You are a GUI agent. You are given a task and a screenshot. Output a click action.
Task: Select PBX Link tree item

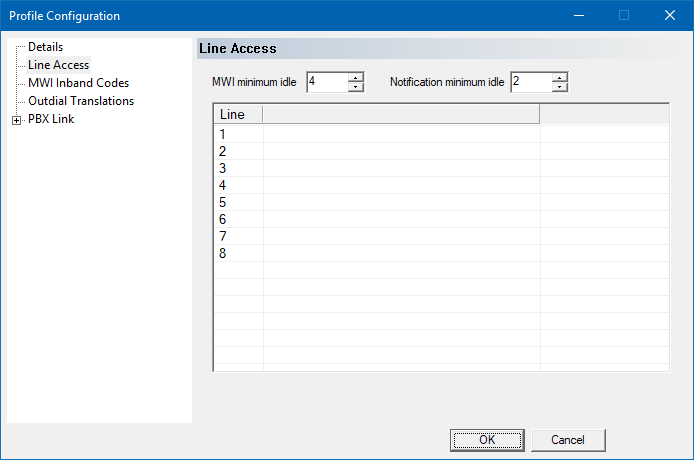coord(51,119)
